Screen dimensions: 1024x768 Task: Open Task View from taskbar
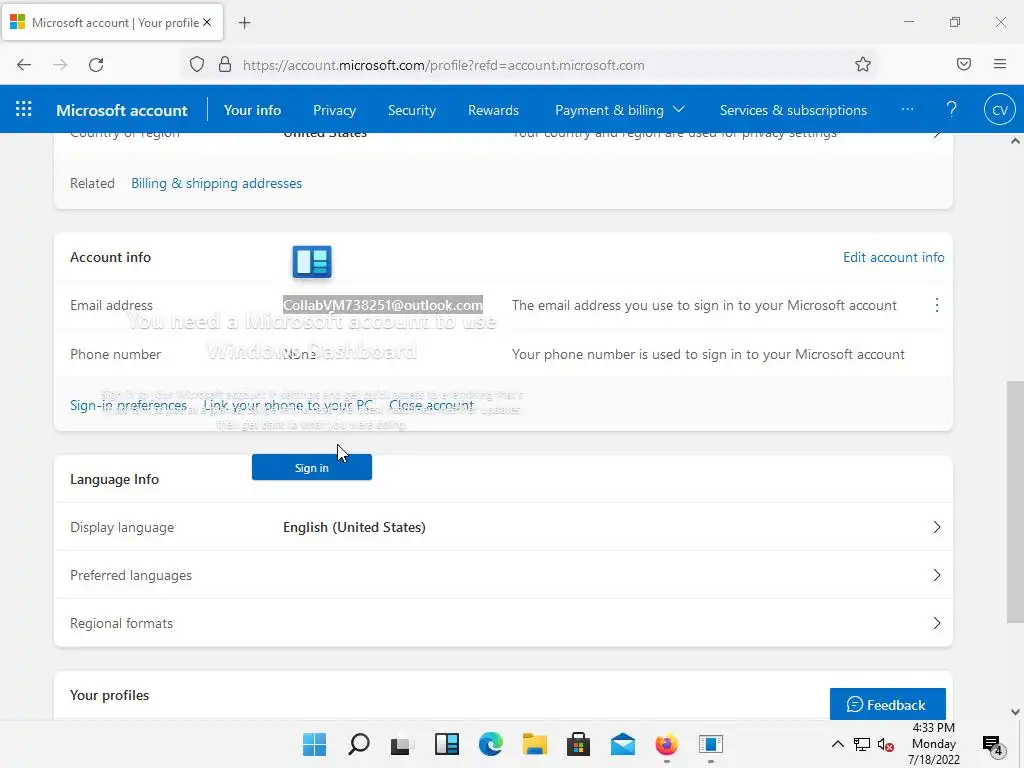click(402, 744)
